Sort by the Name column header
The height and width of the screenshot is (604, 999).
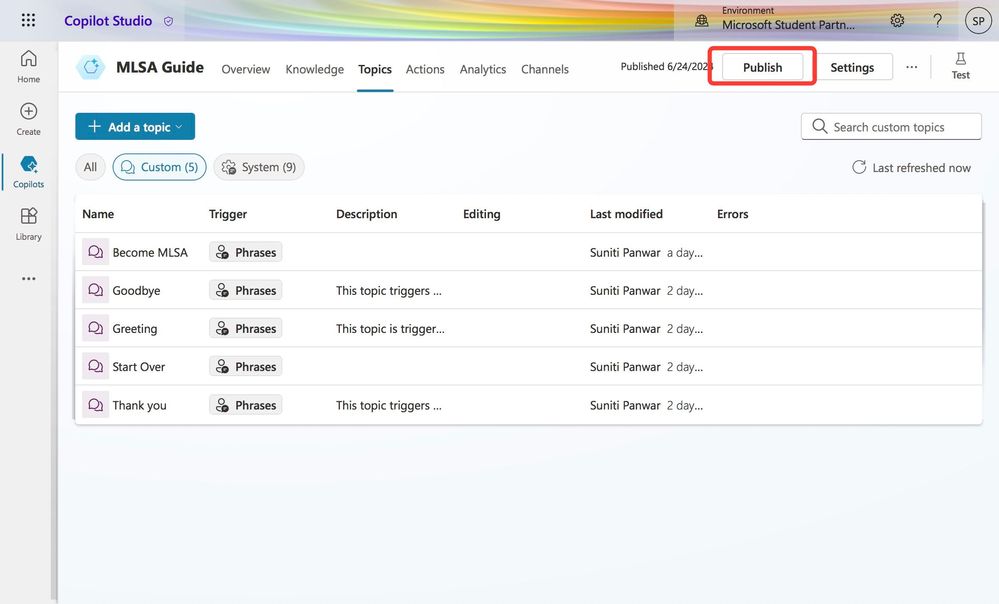[x=98, y=214]
